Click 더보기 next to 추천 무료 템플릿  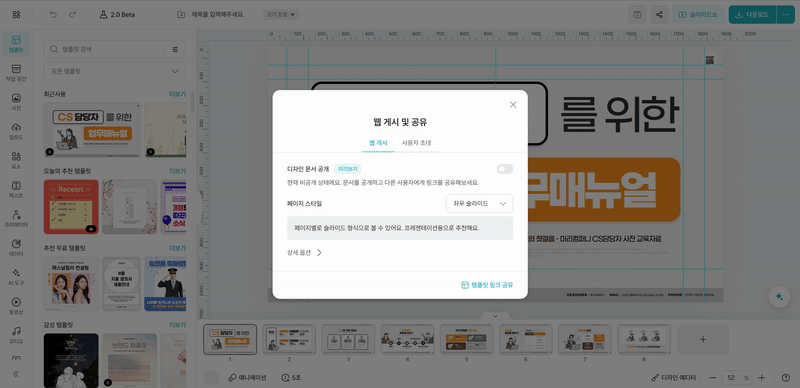[178, 248]
